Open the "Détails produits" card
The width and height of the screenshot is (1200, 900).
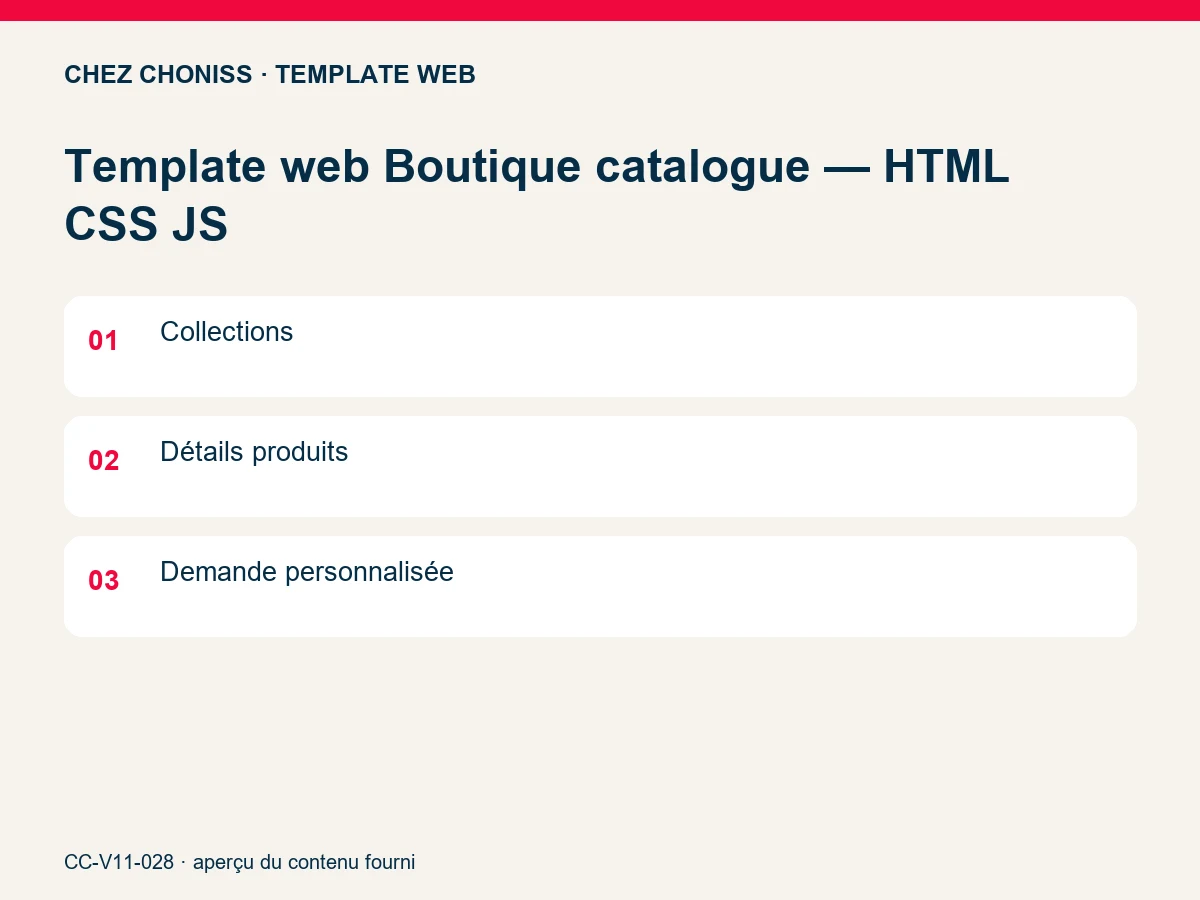coord(600,466)
